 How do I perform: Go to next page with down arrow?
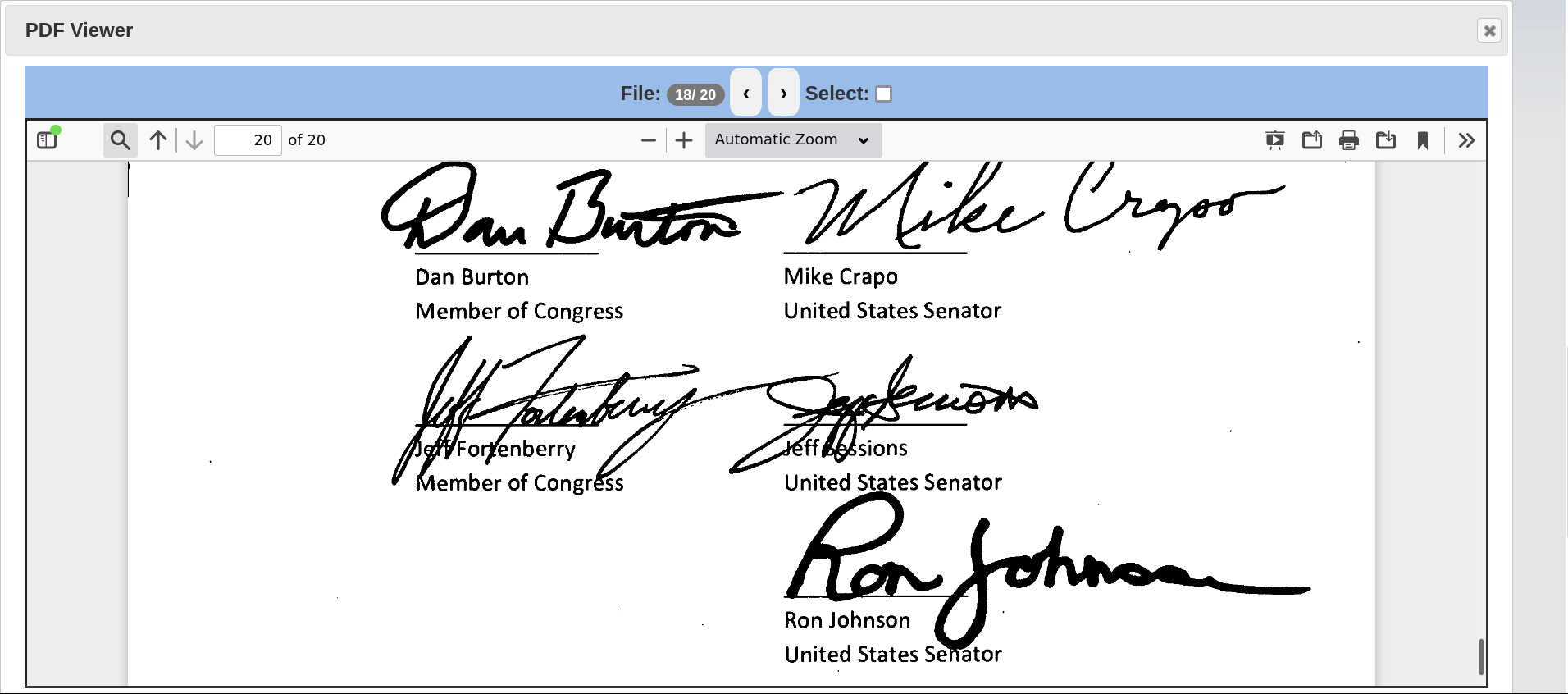click(194, 140)
